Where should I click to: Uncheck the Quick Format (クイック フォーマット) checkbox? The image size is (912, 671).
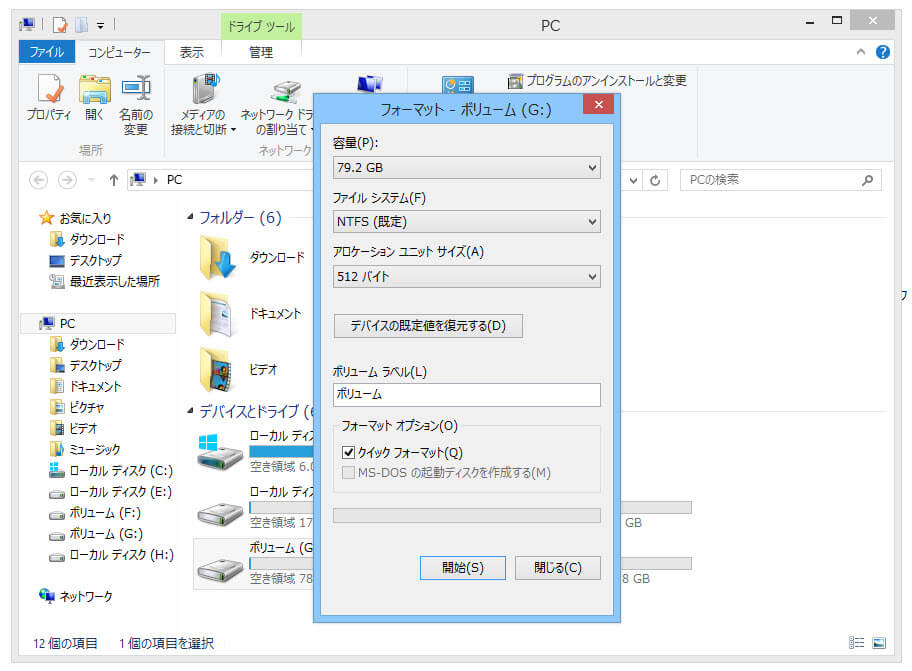pyautogui.click(x=348, y=452)
